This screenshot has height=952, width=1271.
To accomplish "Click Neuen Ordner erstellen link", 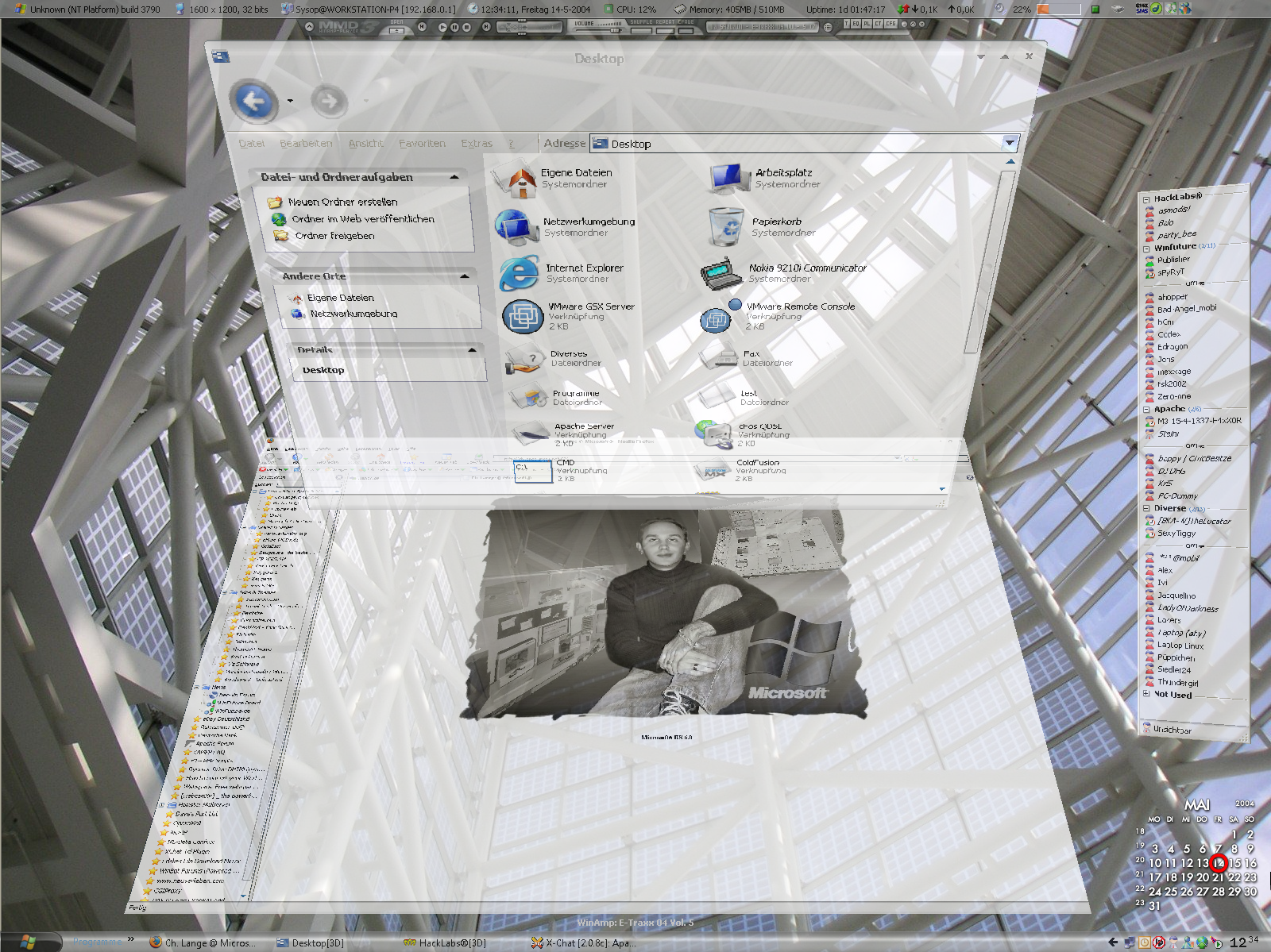I will click(342, 202).
